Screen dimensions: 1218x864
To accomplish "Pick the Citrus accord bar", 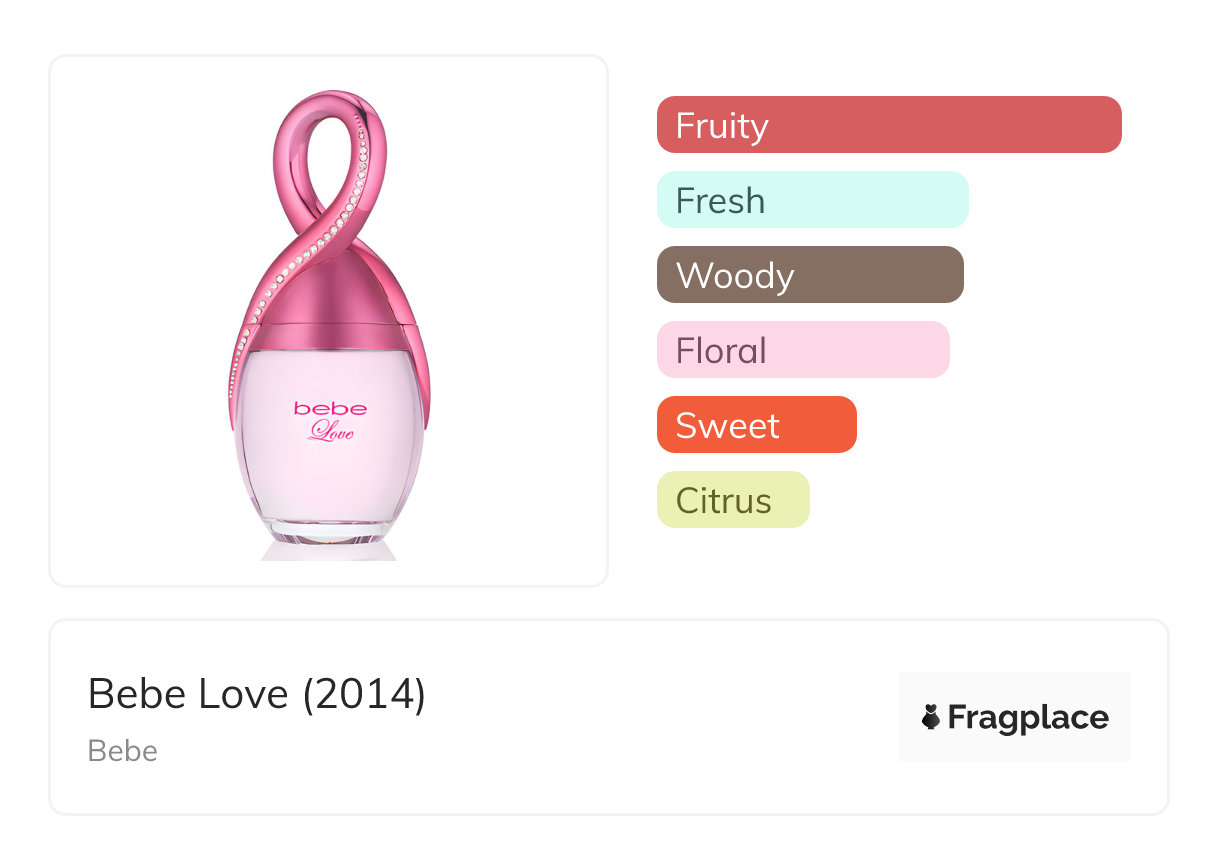I will pyautogui.click(x=732, y=500).
